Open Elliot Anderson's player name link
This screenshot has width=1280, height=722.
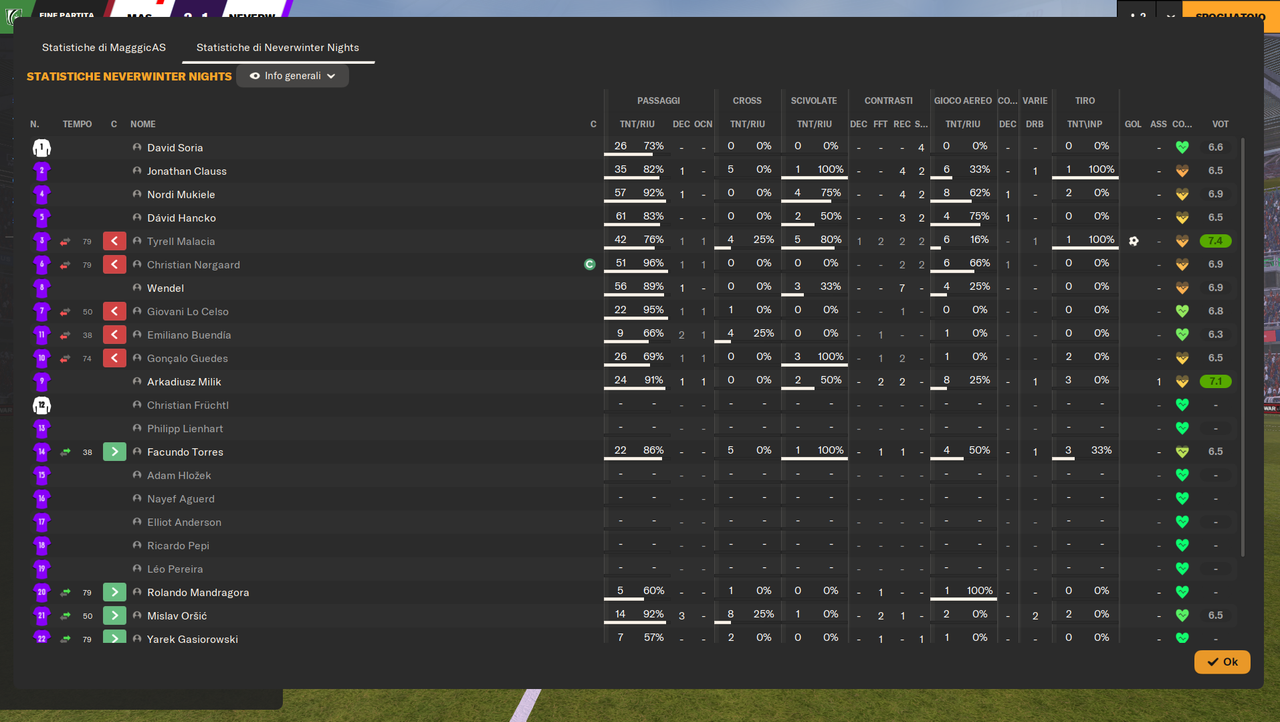[x=184, y=522]
